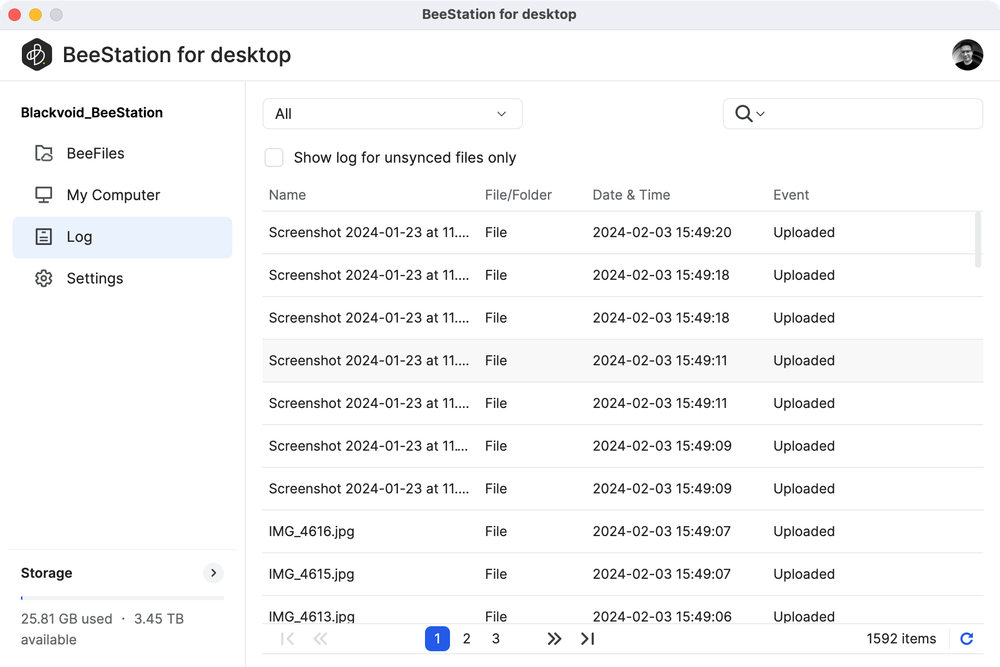Click the BeeFiles folder icon in sidebar
The image size is (1000, 667).
pos(43,153)
